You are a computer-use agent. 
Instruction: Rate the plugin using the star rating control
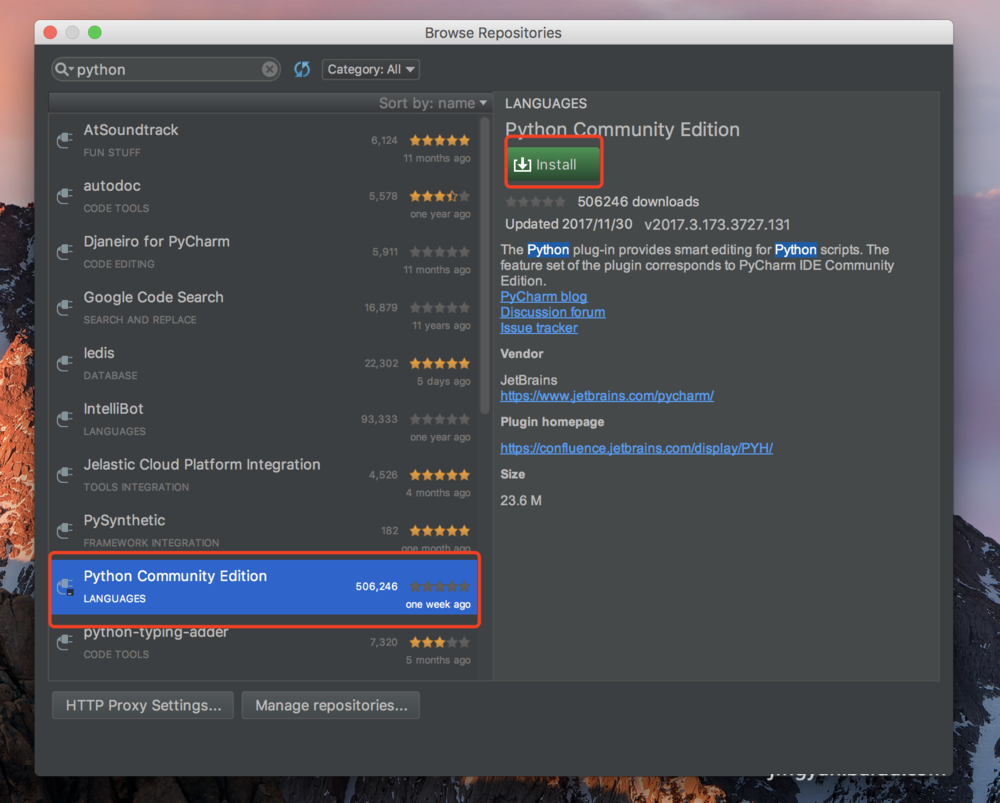coord(536,201)
